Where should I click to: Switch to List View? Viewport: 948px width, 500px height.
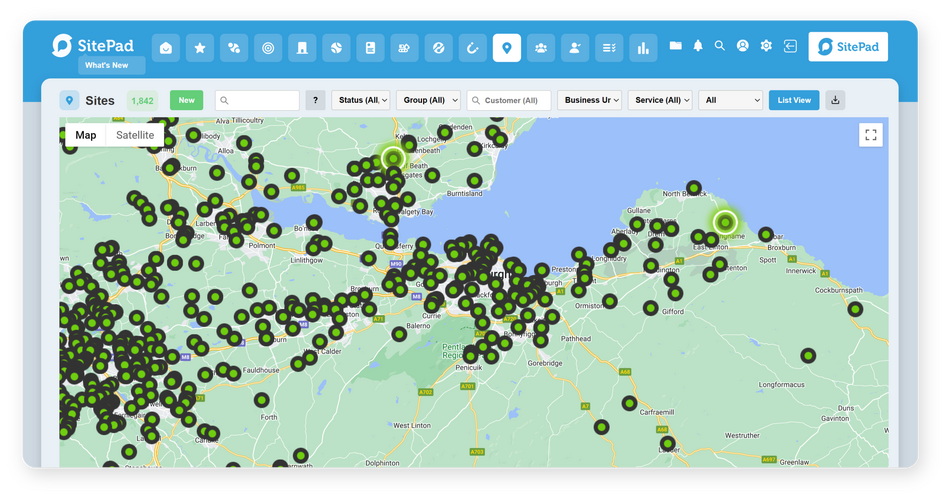[794, 100]
